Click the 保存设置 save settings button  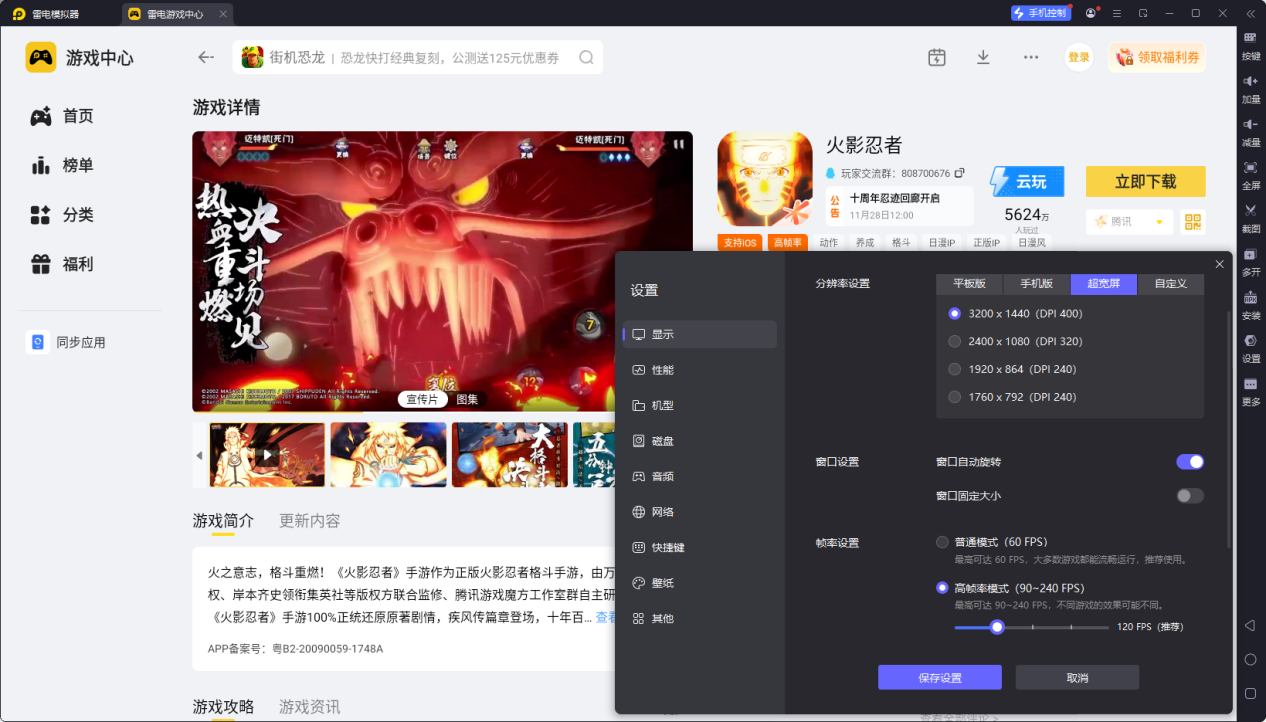(939, 677)
